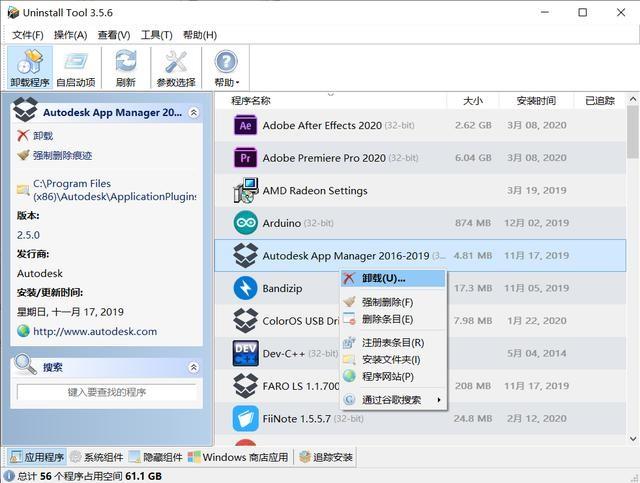The height and width of the screenshot is (483, 640).
Task: Click the ColorOS USB Driver icon
Action: (x=245, y=321)
